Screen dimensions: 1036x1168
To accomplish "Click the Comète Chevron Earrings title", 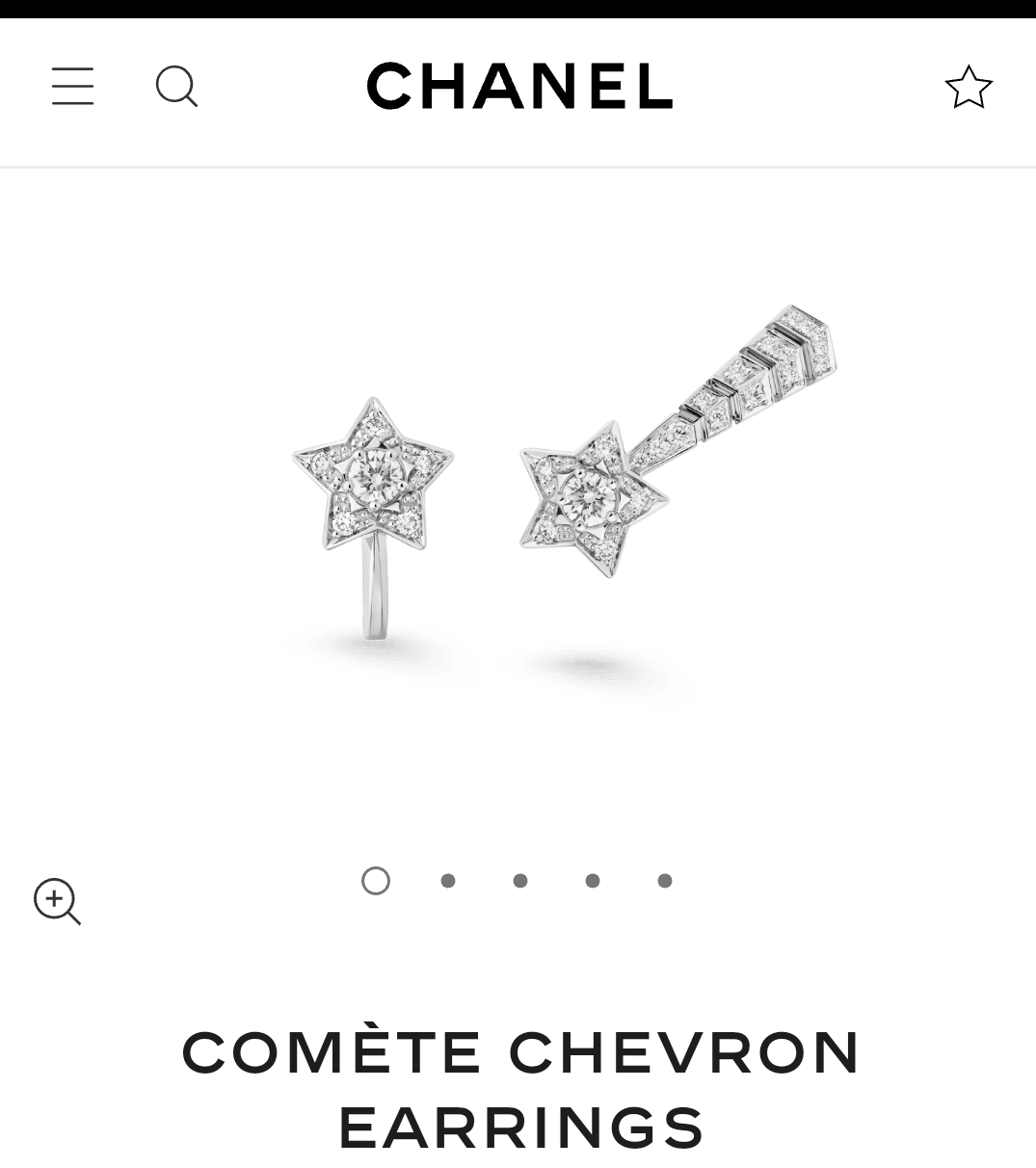I will 520,1089.
